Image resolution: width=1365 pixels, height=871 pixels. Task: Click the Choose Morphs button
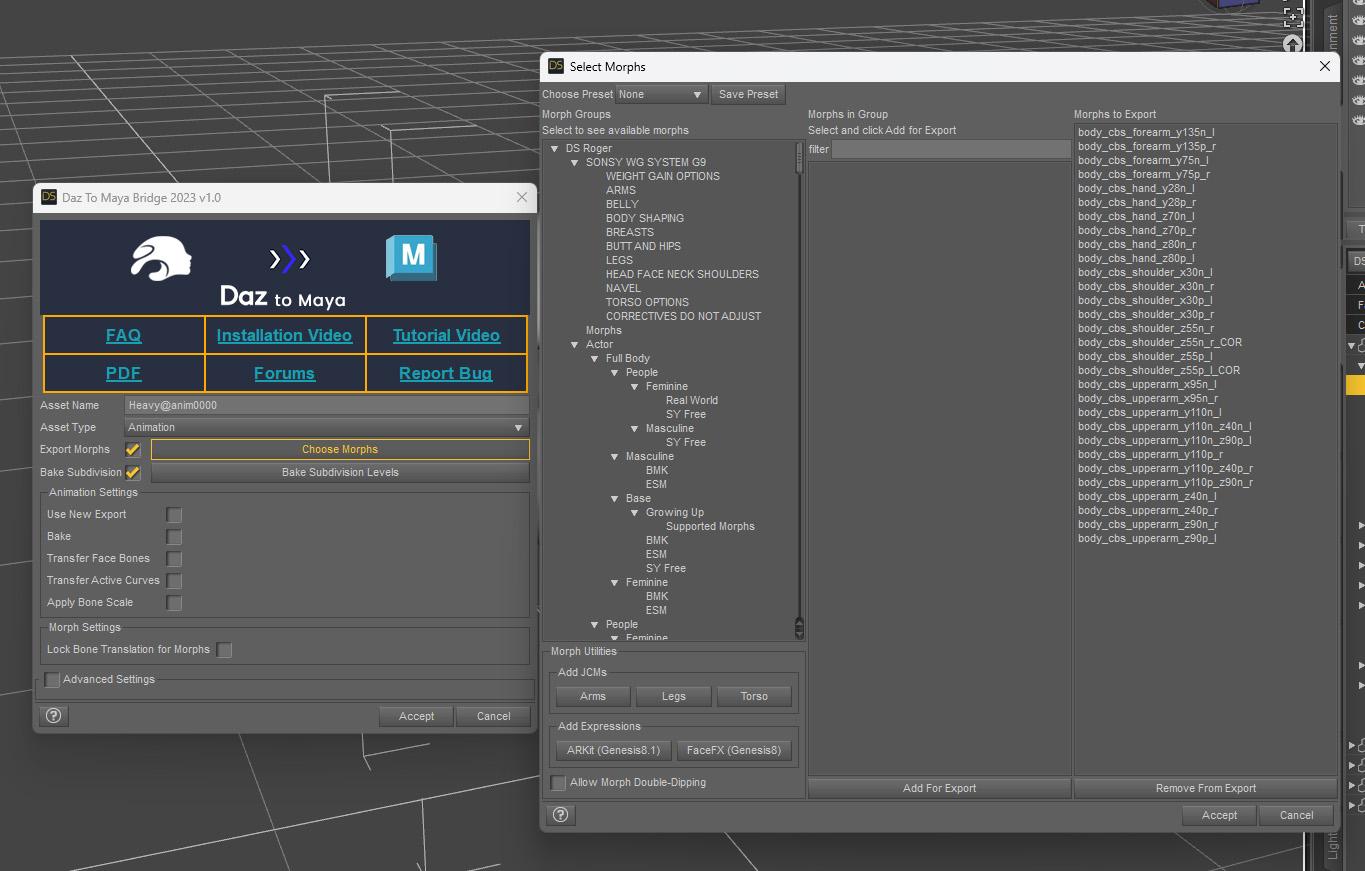(340, 449)
